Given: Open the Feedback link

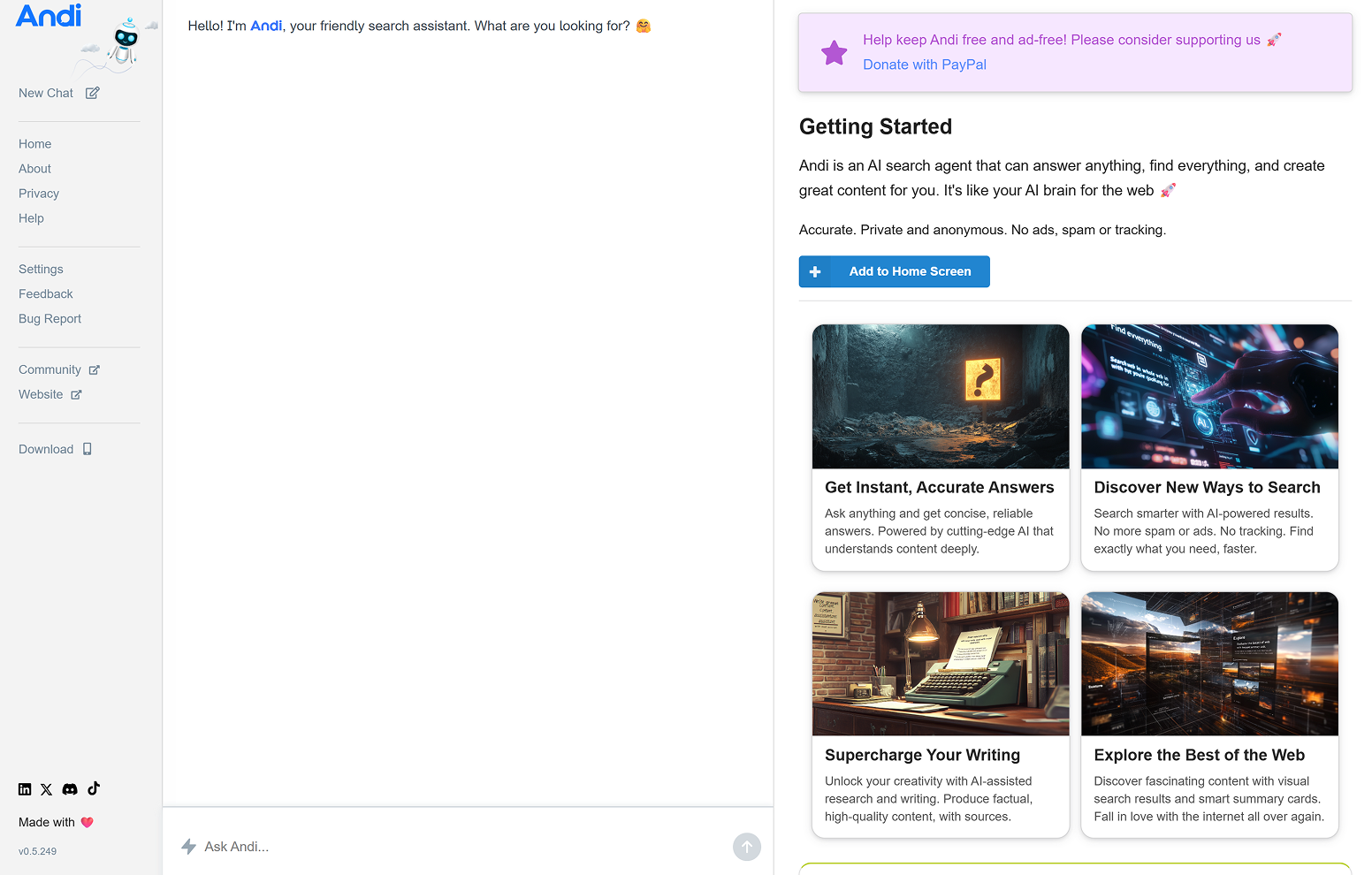Looking at the screenshot, I should point(46,294).
